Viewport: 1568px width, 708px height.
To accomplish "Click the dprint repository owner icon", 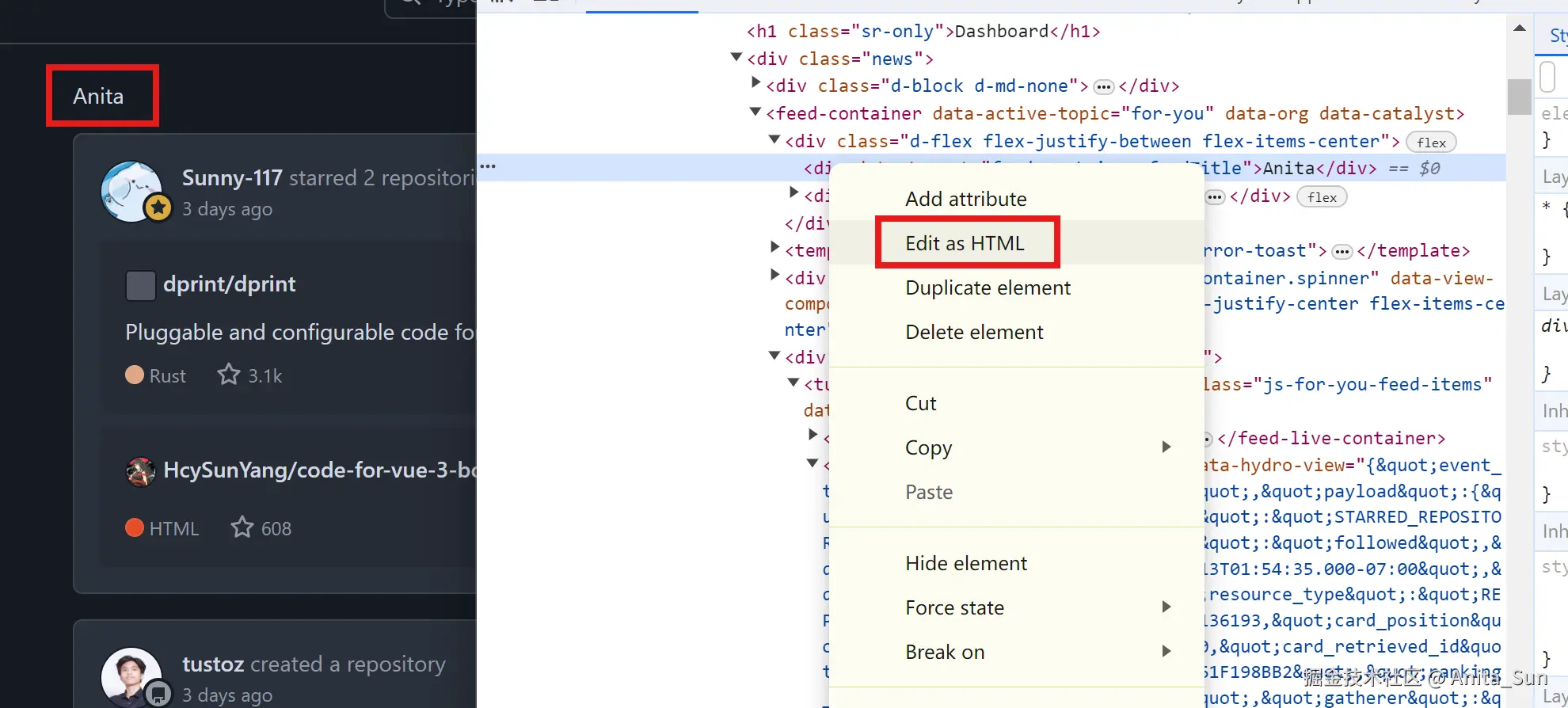I will (x=140, y=285).
